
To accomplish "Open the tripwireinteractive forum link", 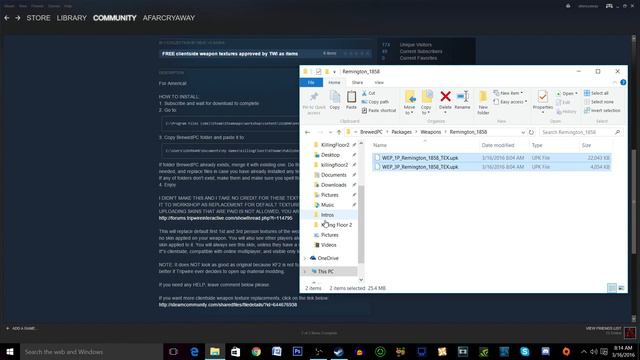I will point(225,218).
